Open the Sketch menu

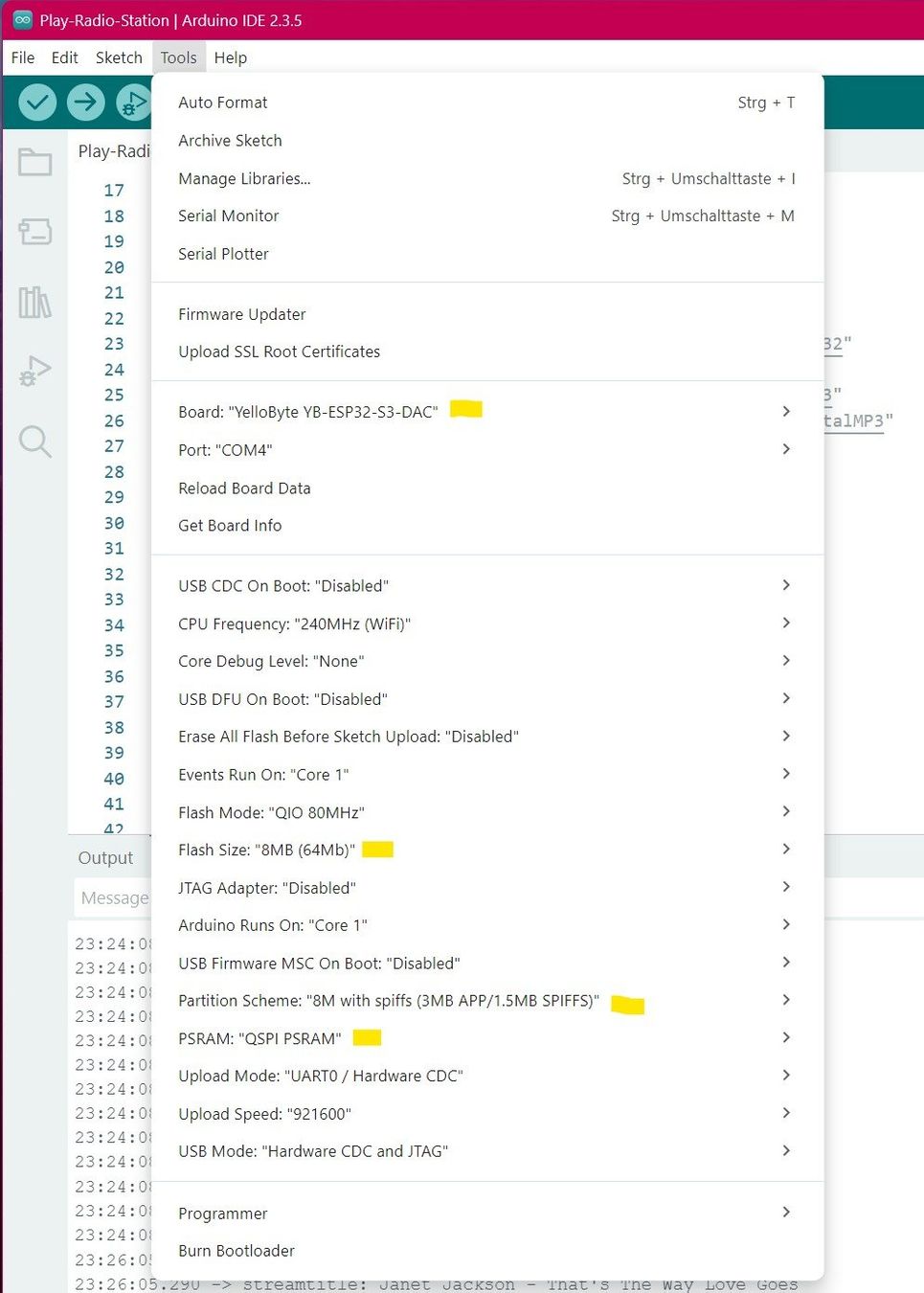(x=119, y=57)
